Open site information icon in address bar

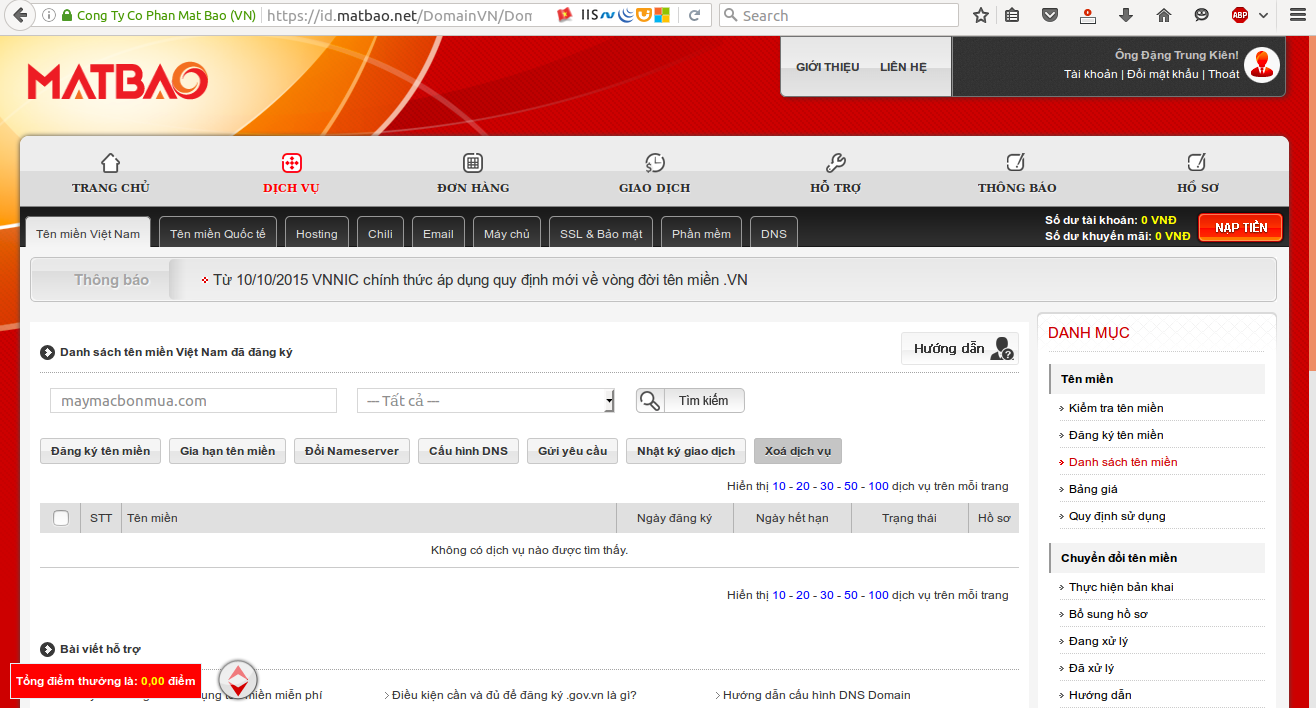(49, 15)
